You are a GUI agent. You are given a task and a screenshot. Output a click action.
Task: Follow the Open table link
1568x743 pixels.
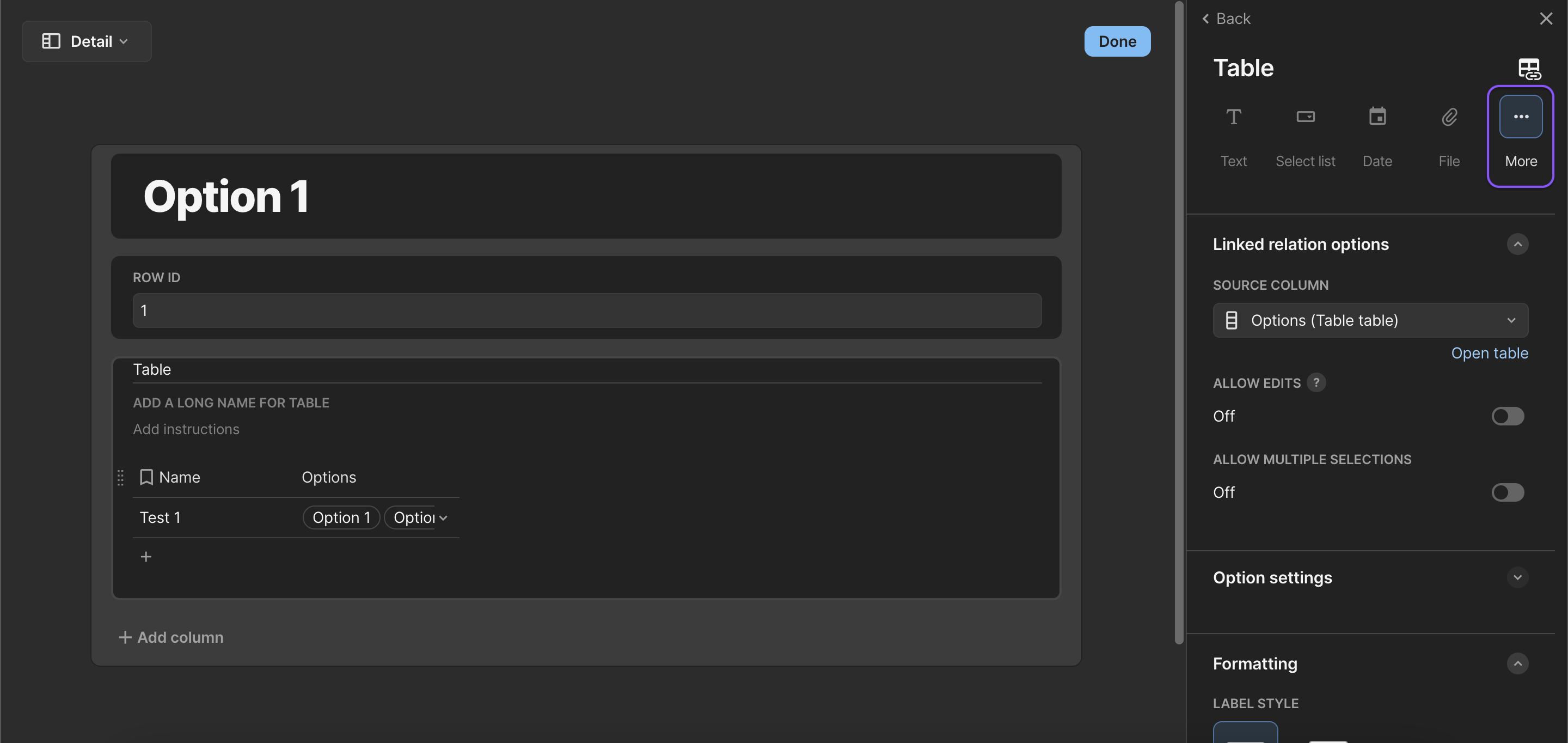pos(1489,353)
